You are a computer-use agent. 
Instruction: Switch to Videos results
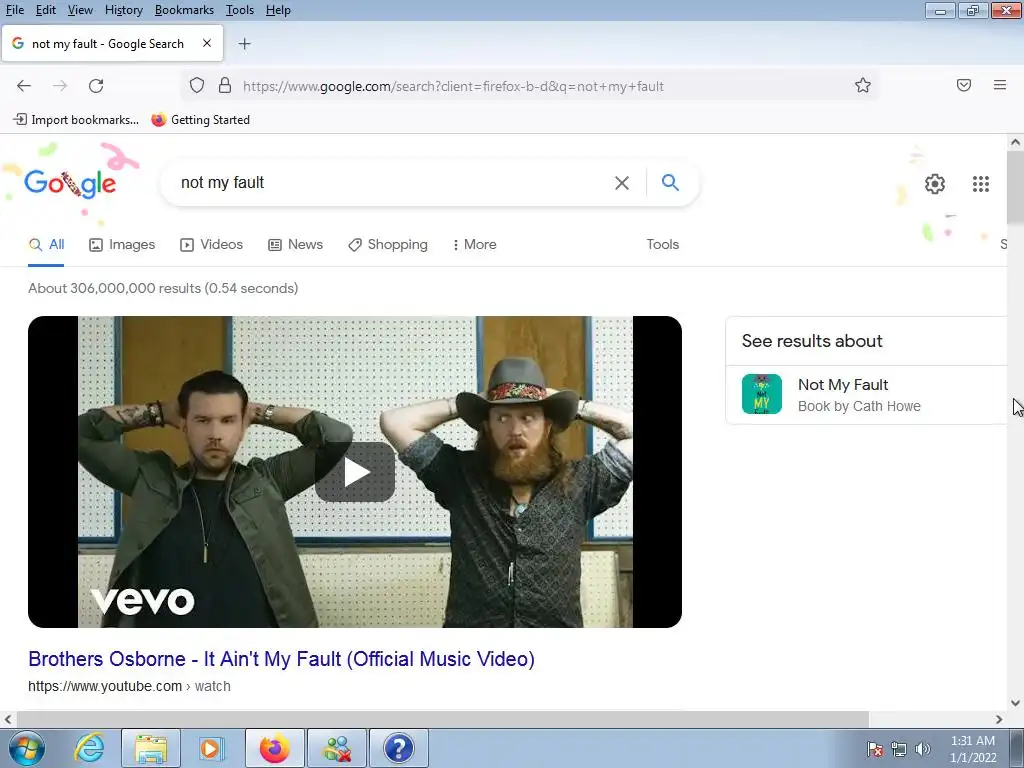click(212, 244)
